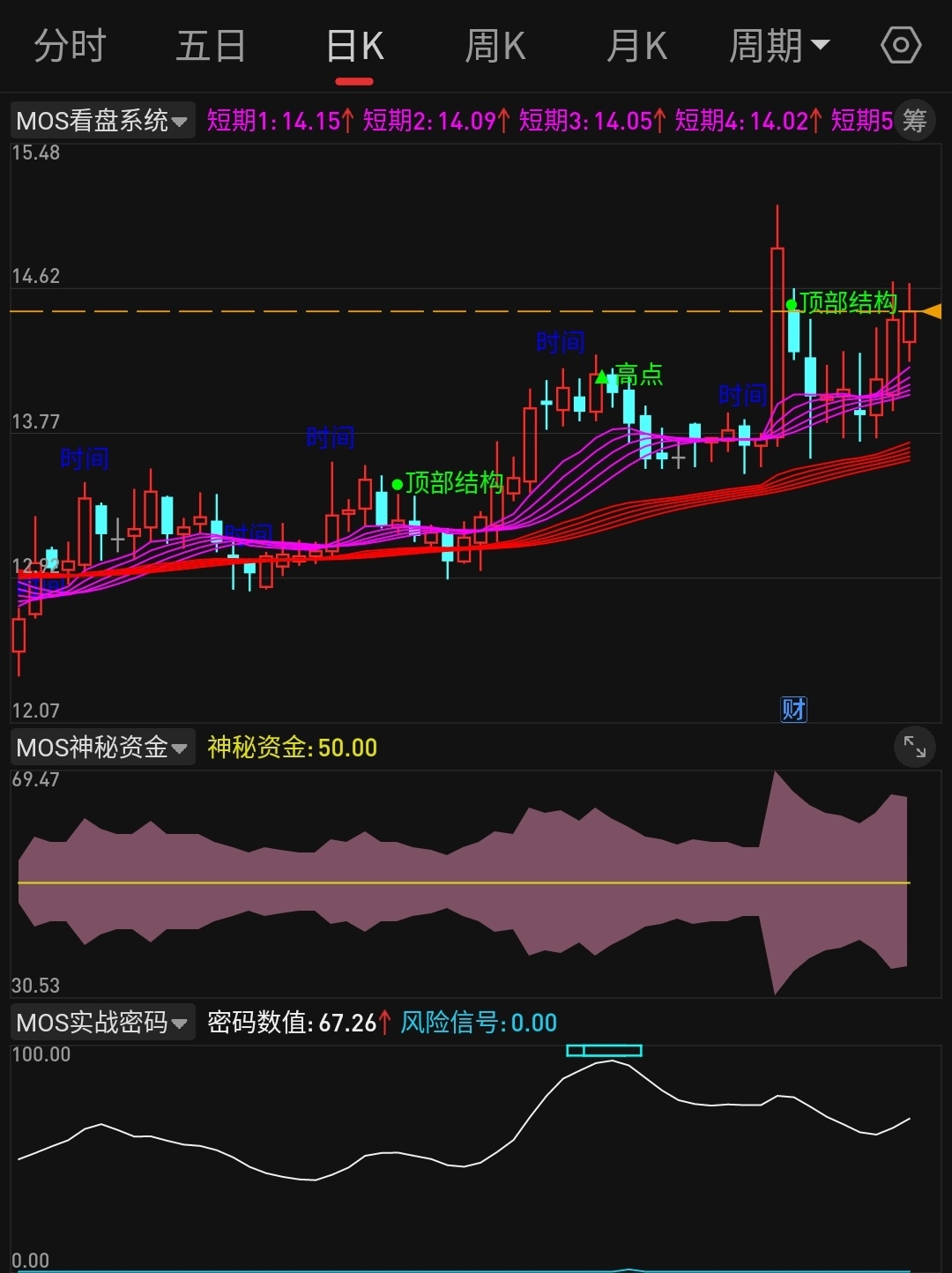
Task: Tap the 短期2: 14.09 value
Action: point(436,121)
